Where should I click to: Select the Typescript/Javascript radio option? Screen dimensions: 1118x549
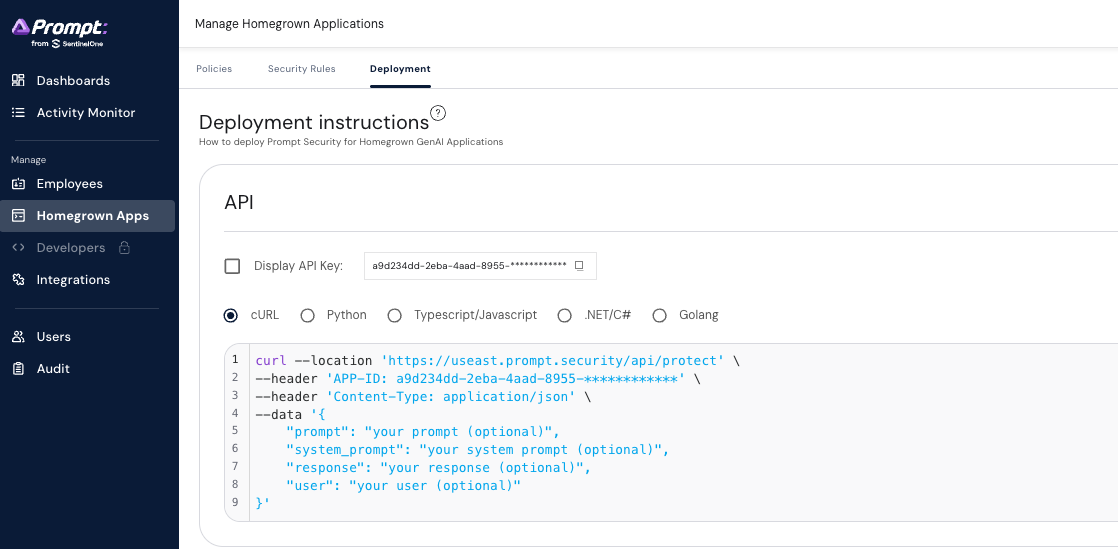click(395, 315)
